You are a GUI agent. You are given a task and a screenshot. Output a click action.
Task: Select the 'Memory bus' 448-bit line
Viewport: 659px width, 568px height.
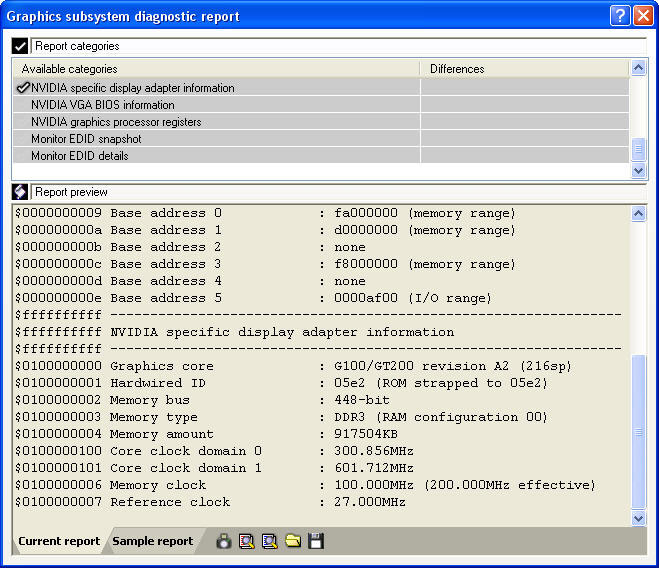tap(202, 400)
